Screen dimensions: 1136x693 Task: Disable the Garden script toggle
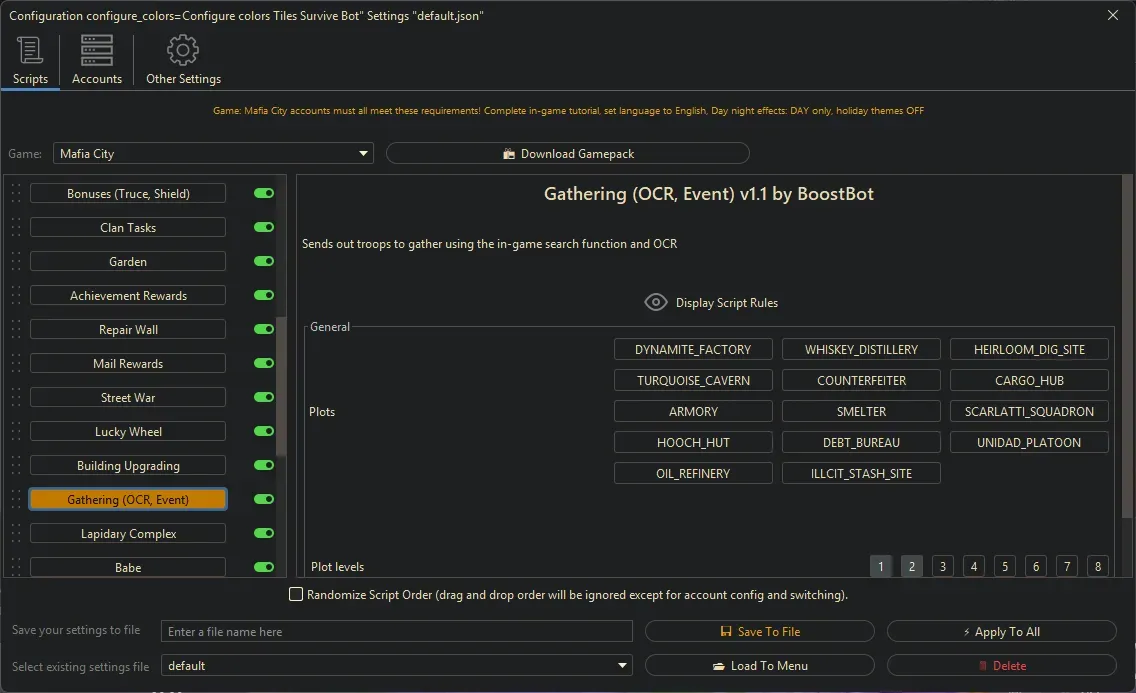264,262
